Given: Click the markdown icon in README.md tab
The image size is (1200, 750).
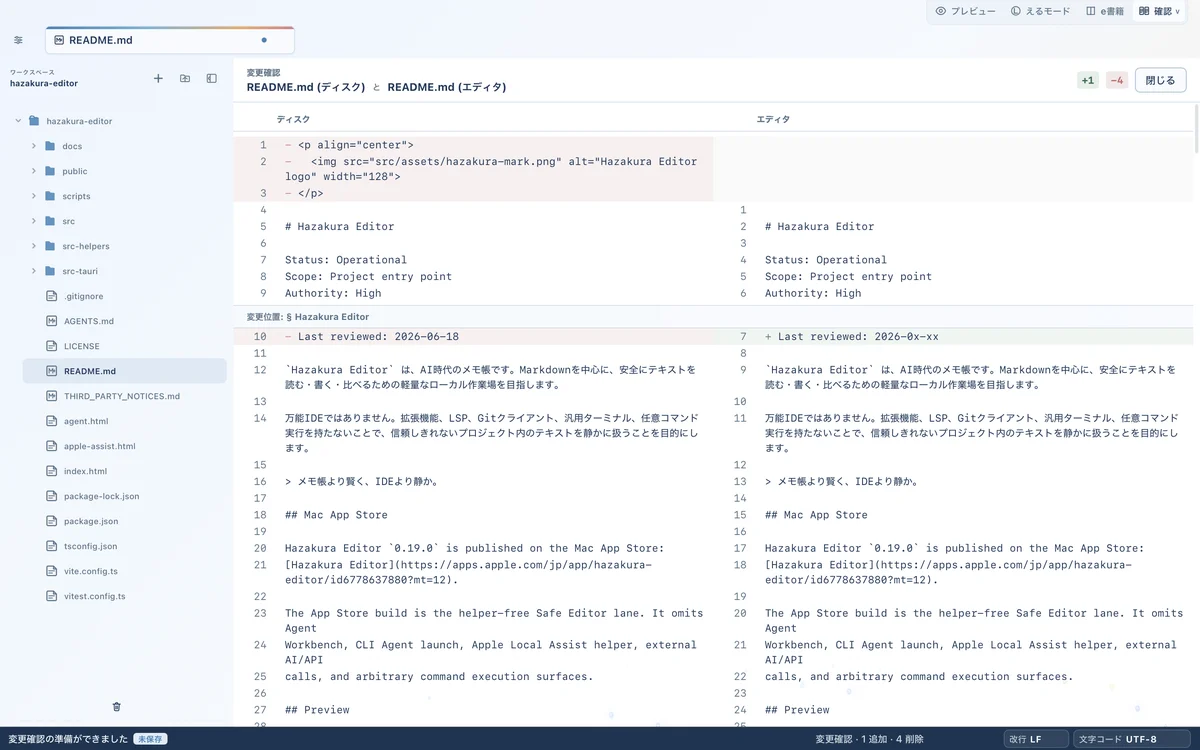Looking at the screenshot, I should tap(59, 40).
